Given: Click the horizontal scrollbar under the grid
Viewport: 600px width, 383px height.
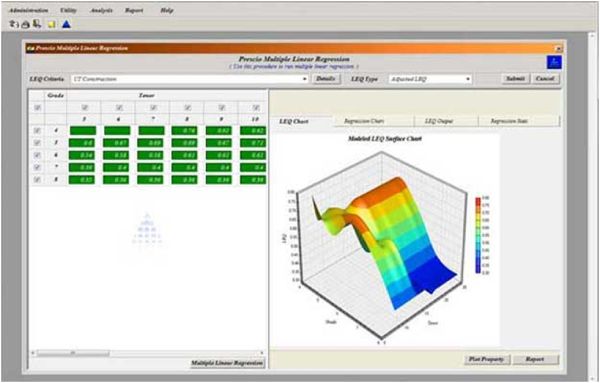Looking at the screenshot, I should point(147,353).
